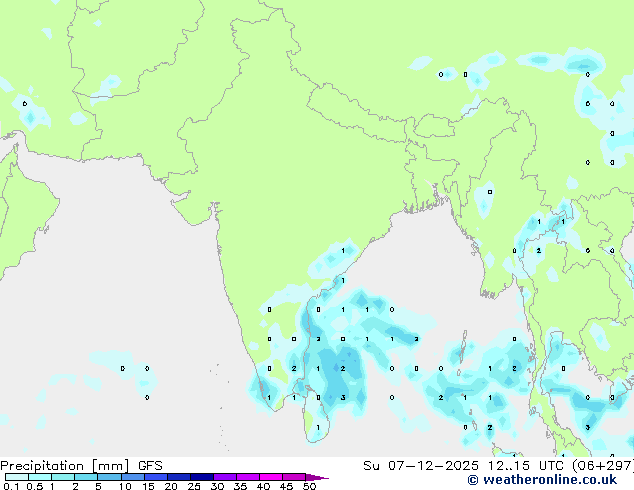
Task: Click the 0.1 legend label
Action: 11,486
